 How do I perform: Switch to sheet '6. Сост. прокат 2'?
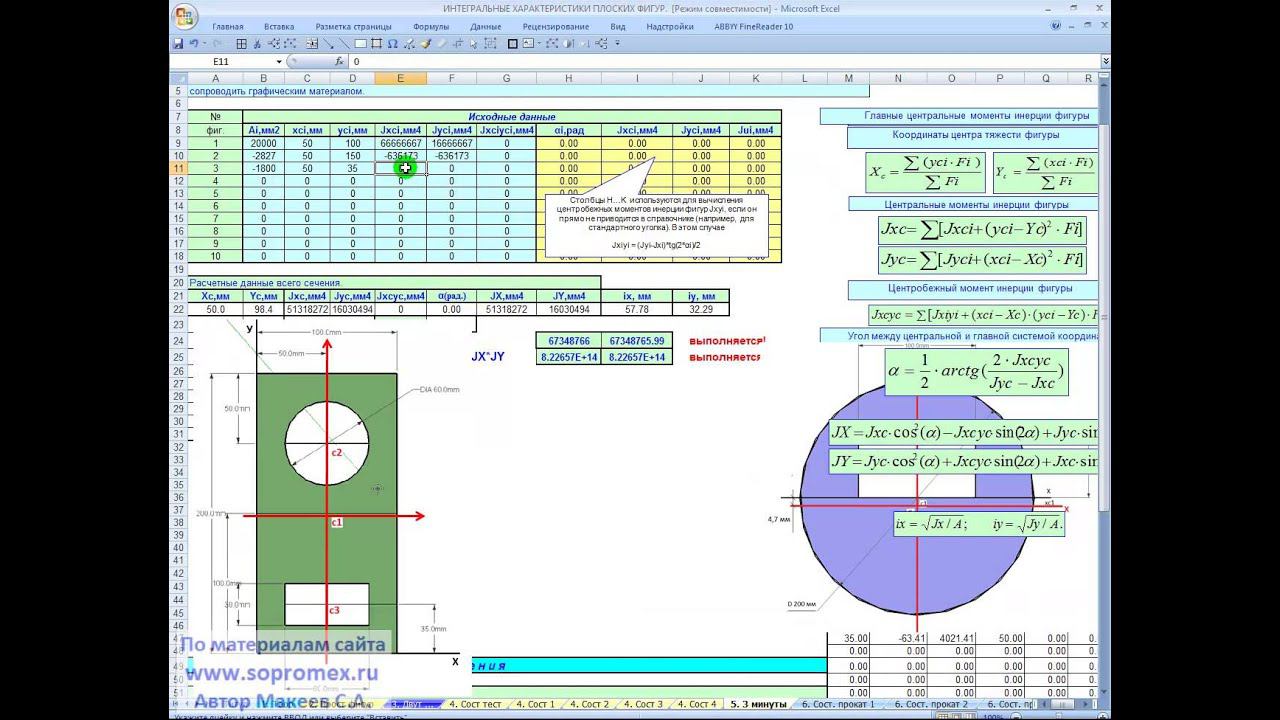pyautogui.click(x=931, y=704)
